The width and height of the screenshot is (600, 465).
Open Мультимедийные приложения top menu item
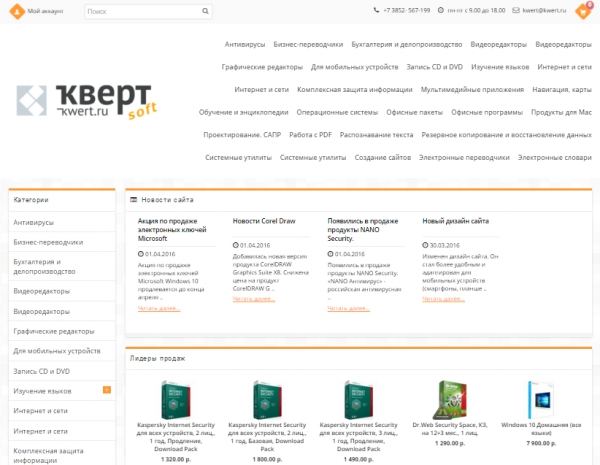(x=473, y=90)
